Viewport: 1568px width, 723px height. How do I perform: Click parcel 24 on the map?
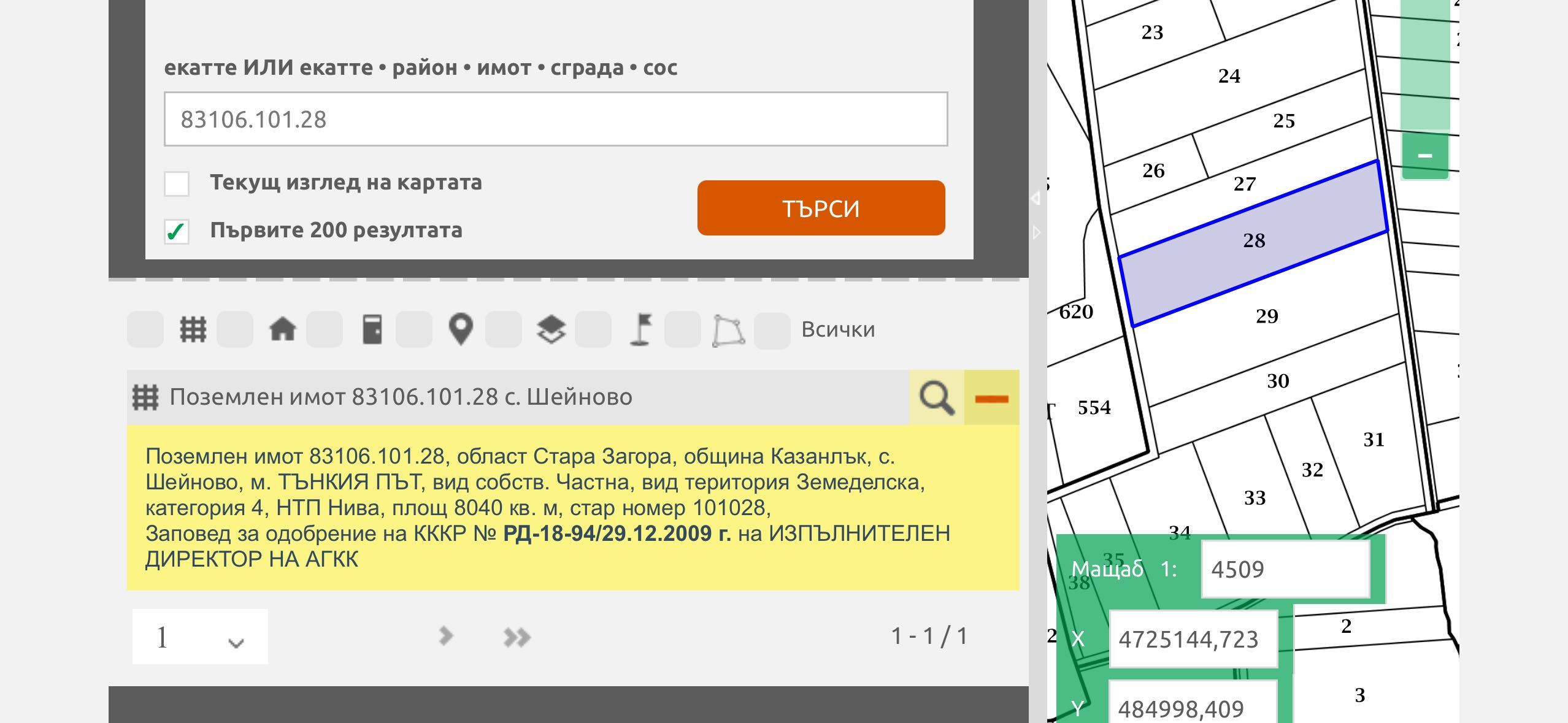tap(1229, 76)
